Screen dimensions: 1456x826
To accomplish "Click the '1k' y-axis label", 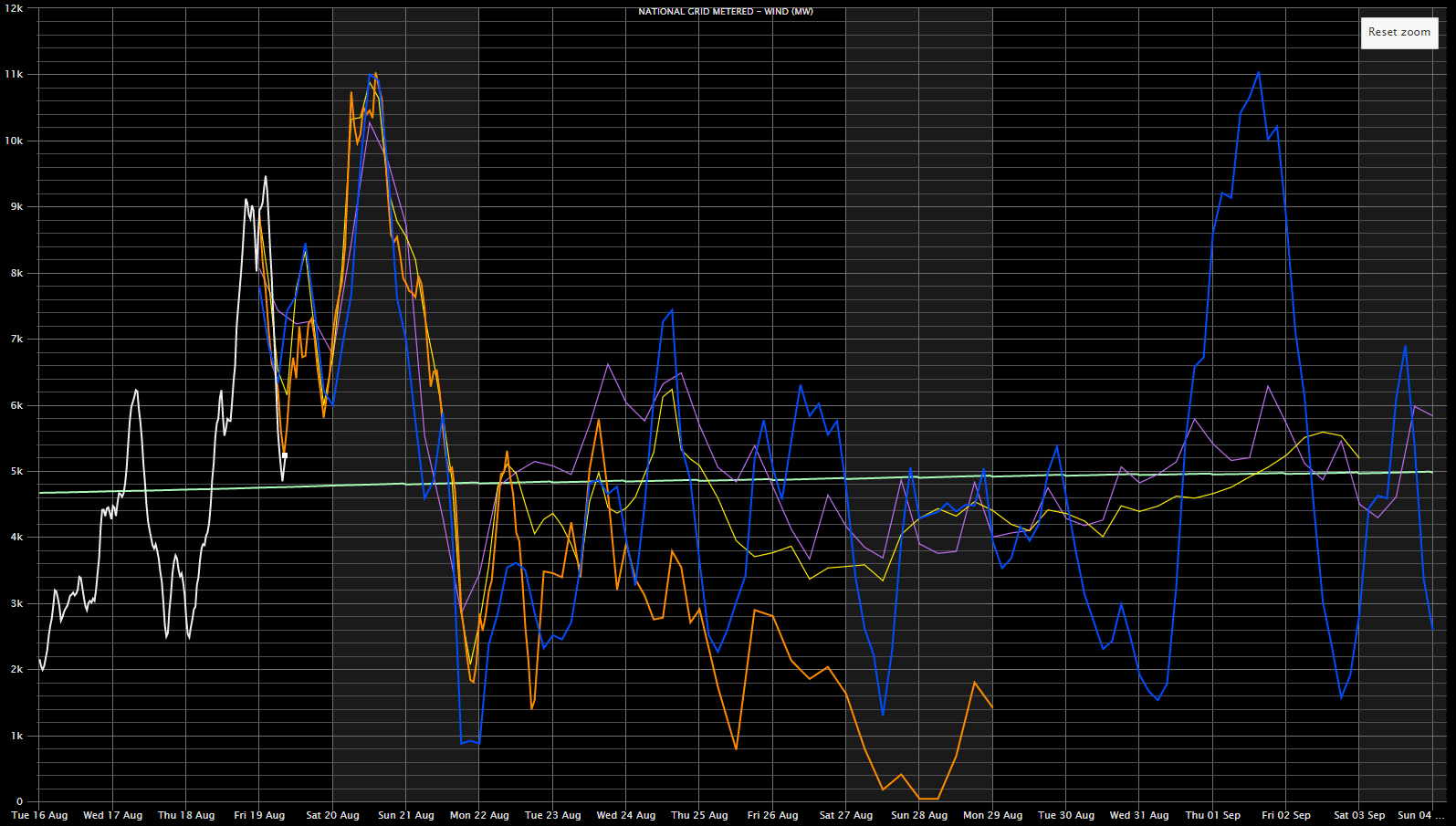I will pyautogui.click(x=16, y=736).
